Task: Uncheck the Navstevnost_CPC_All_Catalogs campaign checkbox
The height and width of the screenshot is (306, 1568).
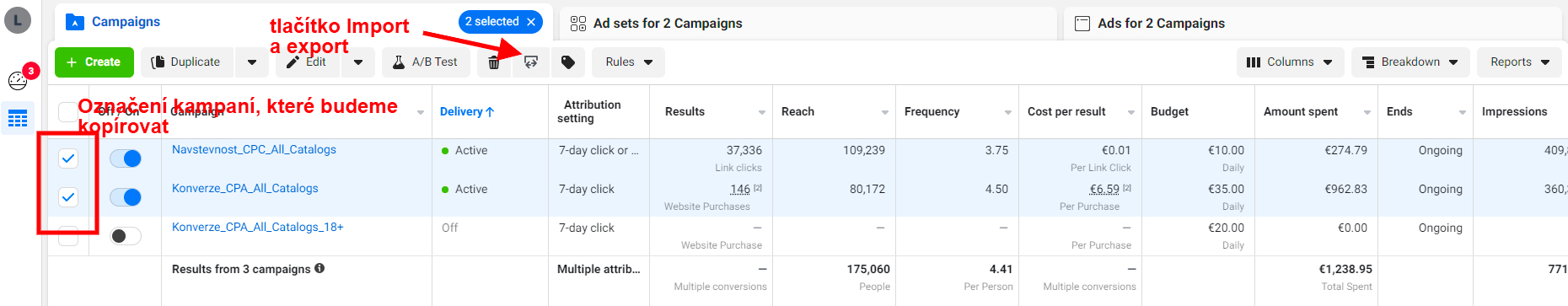Action: (68, 158)
